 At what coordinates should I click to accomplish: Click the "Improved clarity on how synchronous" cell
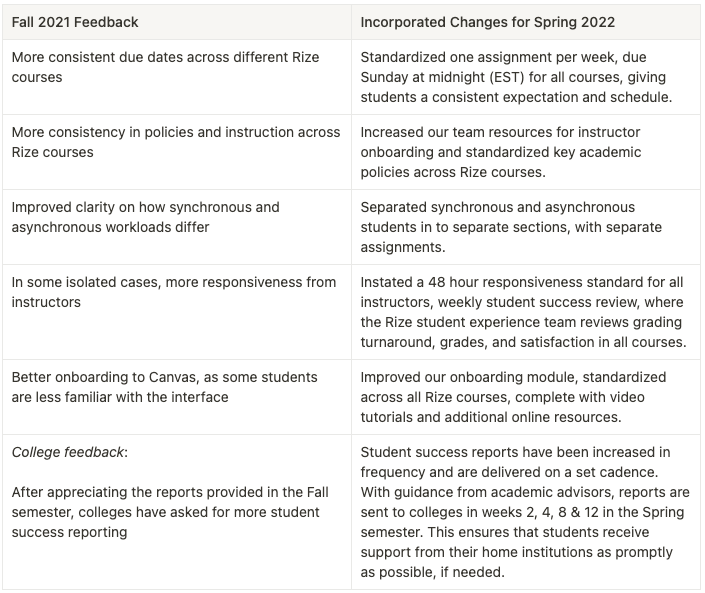[145, 217]
